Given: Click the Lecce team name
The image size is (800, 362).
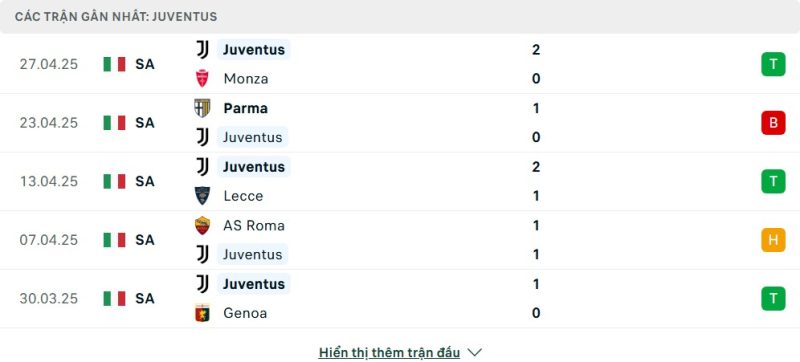Looking at the screenshot, I should coord(243,196).
